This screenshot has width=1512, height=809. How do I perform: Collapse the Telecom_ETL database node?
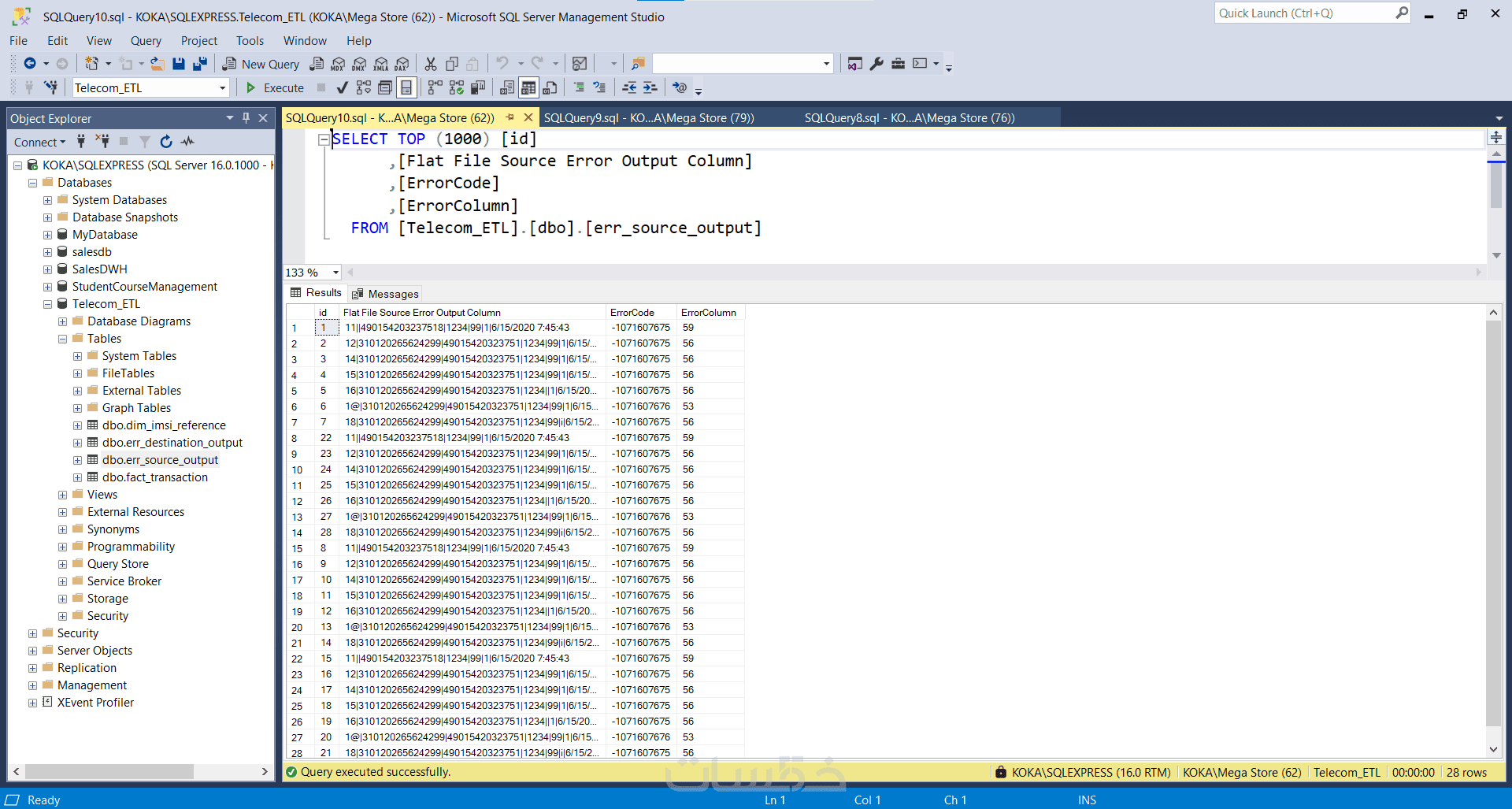pos(47,304)
